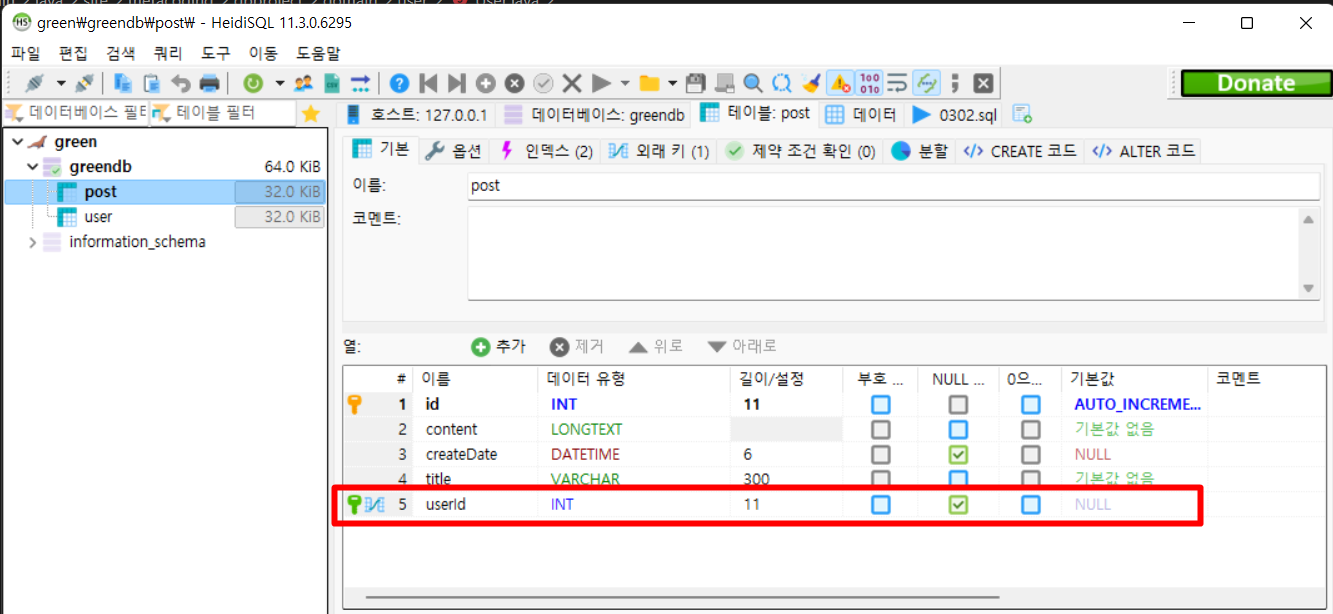Toggle the wrap long lines icon
Viewport: 1333px width, 614px height.
(x=897, y=83)
